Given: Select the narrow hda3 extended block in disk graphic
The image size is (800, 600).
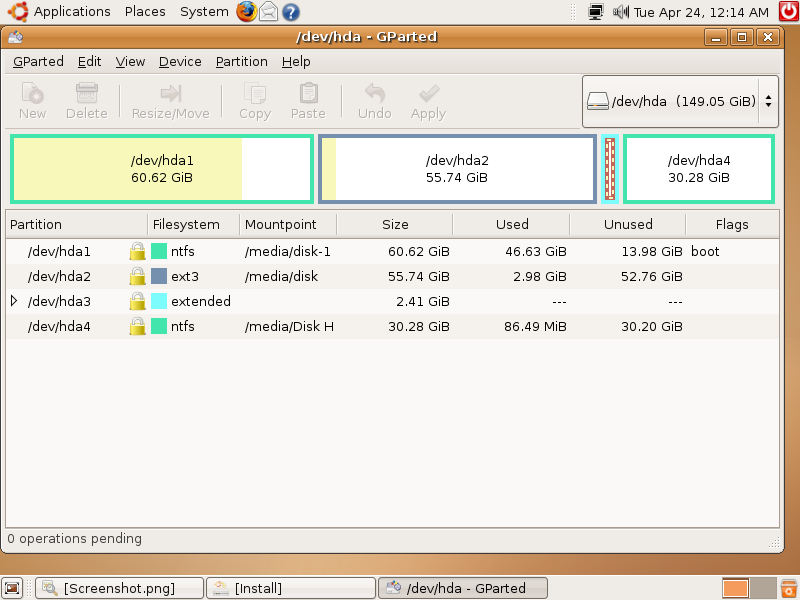Looking at the screenshot, I should (610, 169).
